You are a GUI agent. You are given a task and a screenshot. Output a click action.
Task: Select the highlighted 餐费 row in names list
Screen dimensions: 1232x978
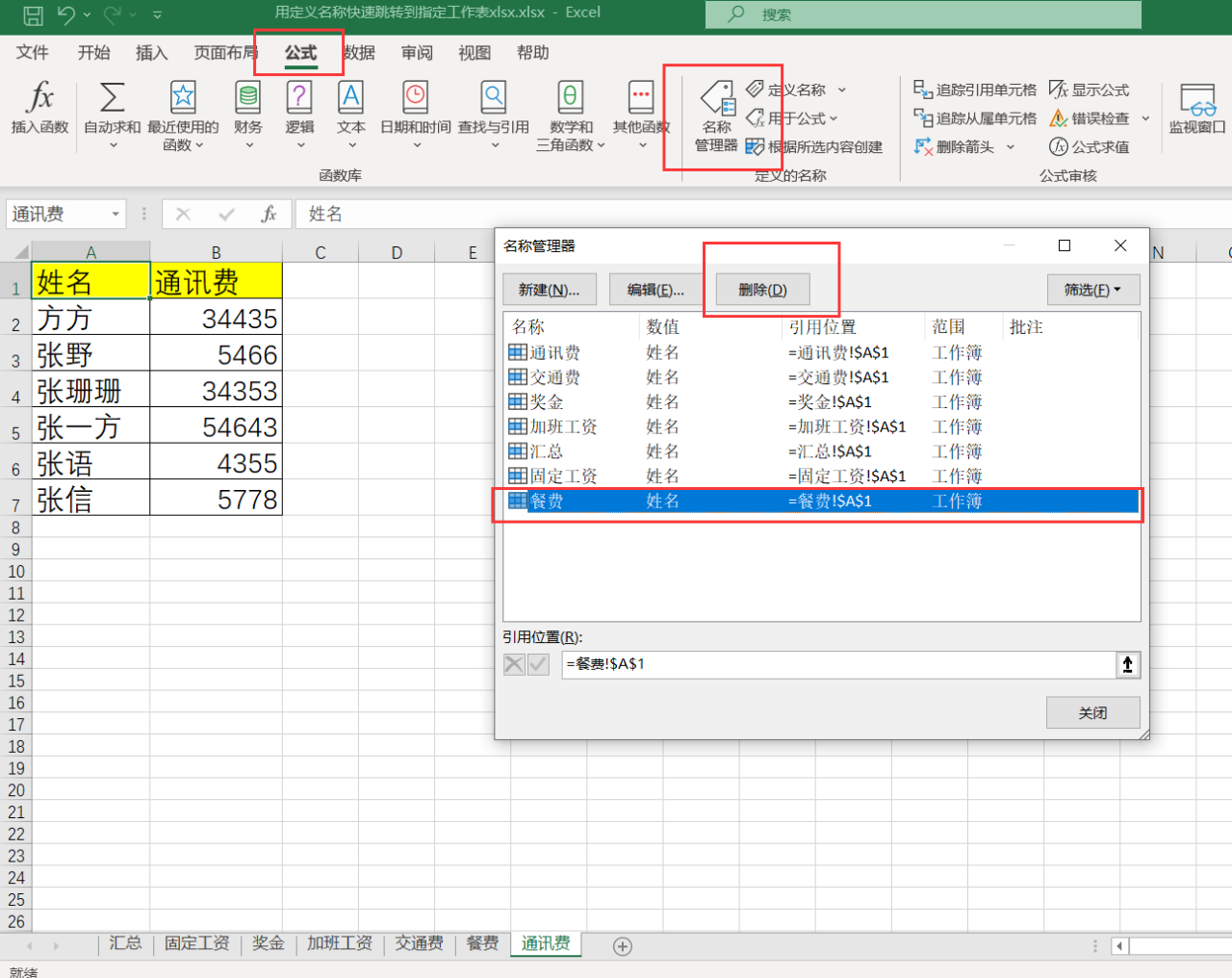821,501
